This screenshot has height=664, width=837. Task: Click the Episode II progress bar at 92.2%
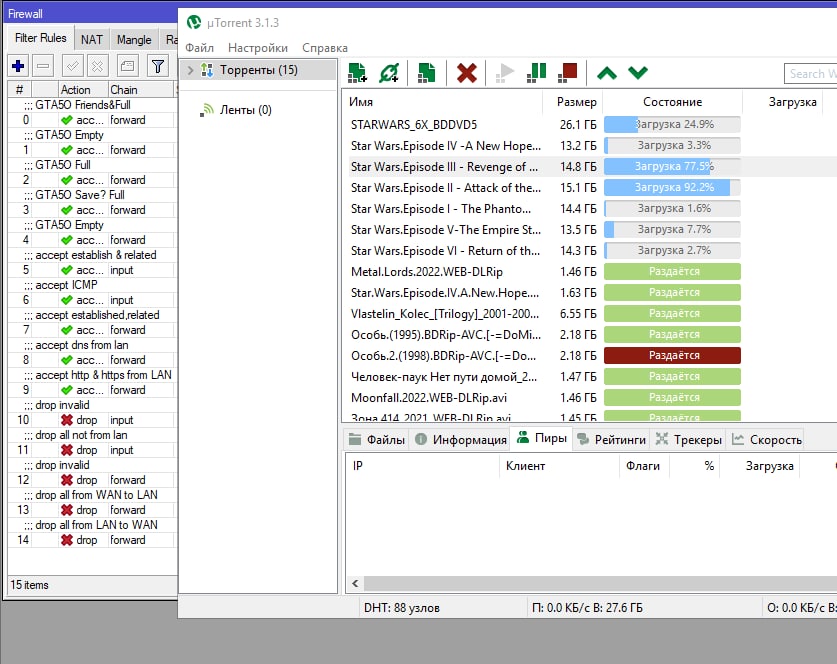672,187
